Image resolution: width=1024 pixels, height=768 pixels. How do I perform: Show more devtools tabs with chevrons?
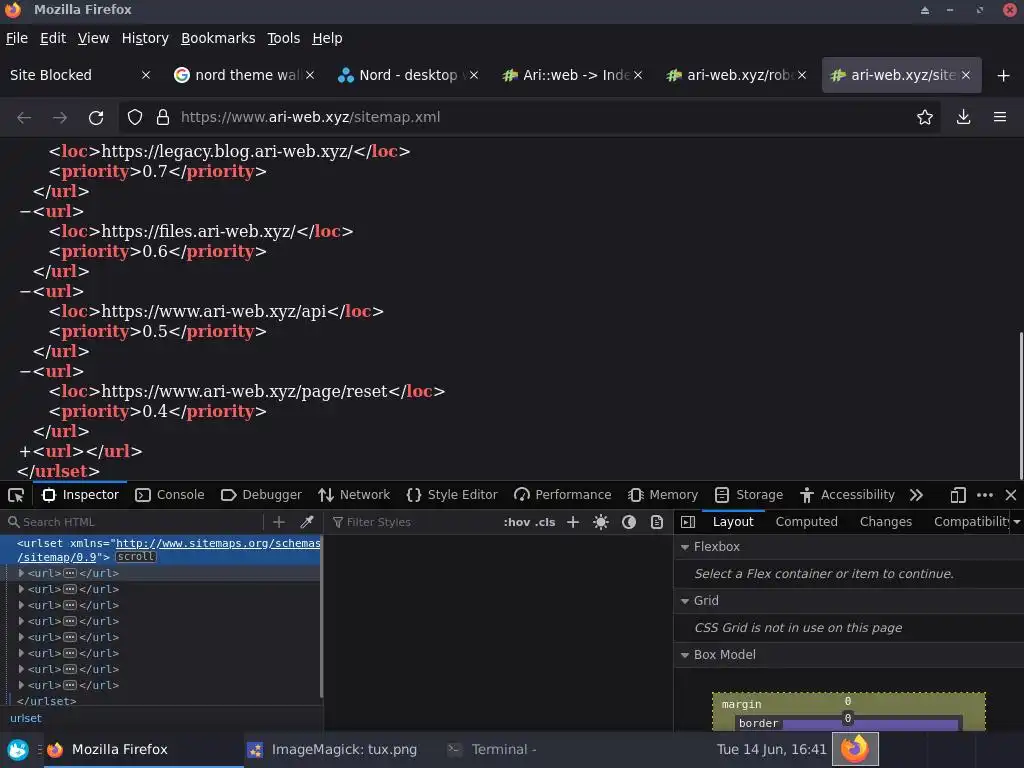(x=916, y=495)
